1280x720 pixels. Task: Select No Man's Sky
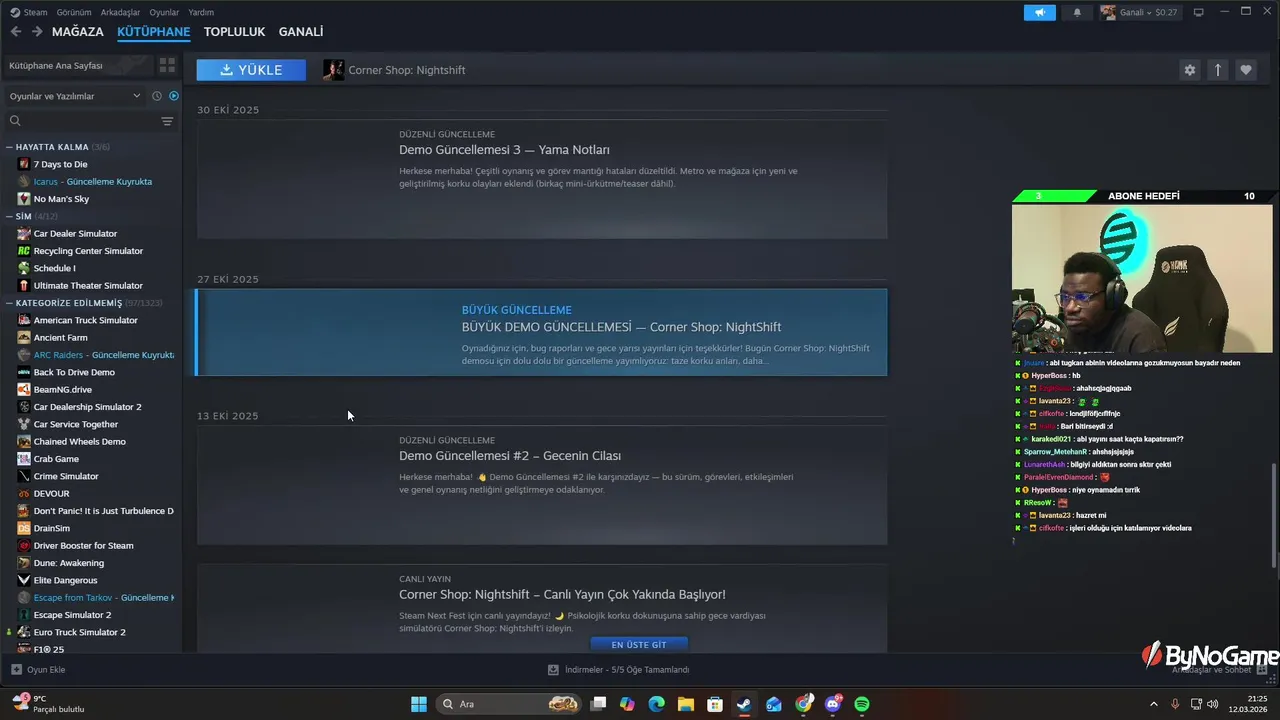pyautogui.click(x=61, y=199)
